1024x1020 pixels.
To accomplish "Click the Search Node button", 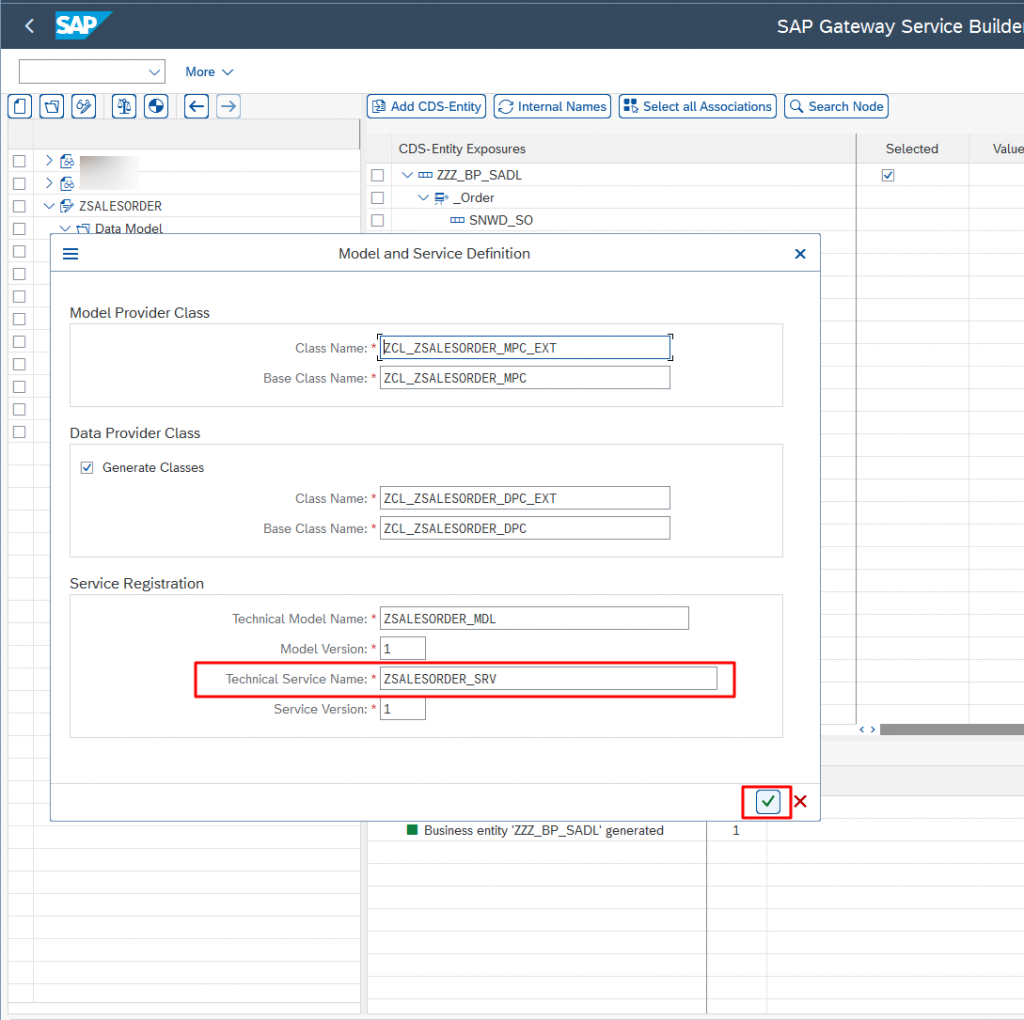I will (x=836, y=106).
